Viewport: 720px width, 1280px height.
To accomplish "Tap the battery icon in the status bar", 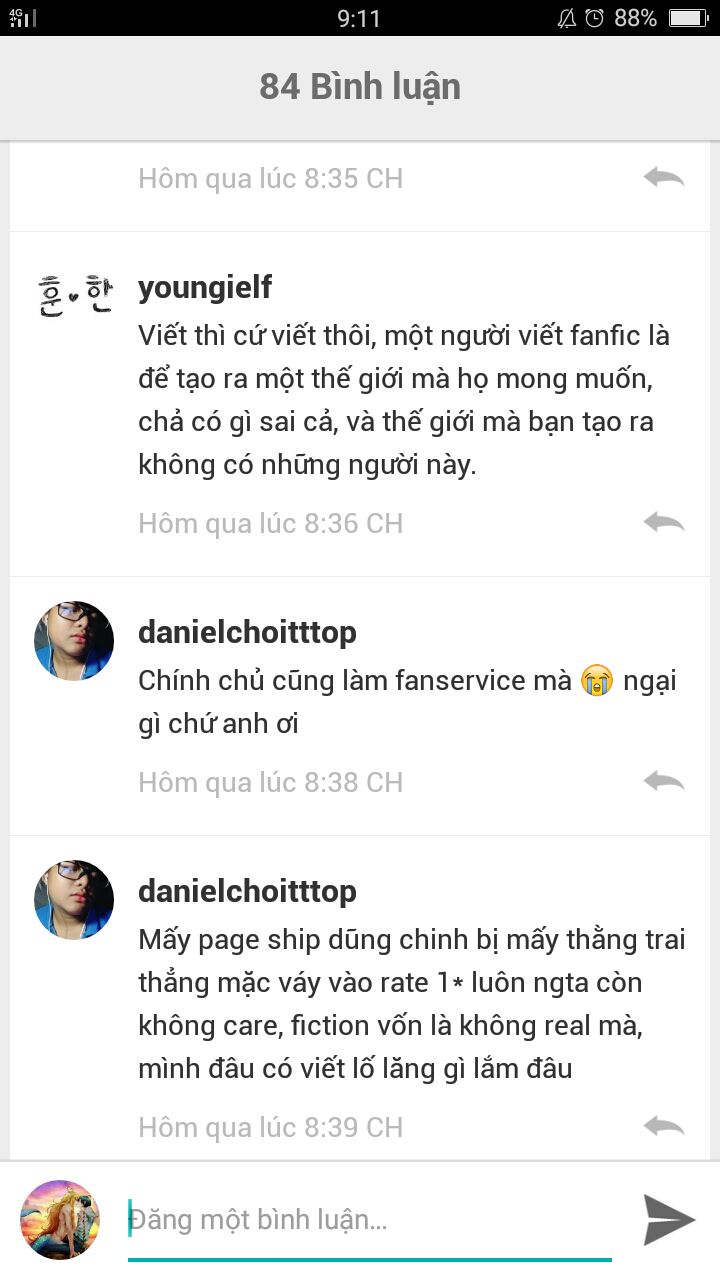I will point(688,18).
